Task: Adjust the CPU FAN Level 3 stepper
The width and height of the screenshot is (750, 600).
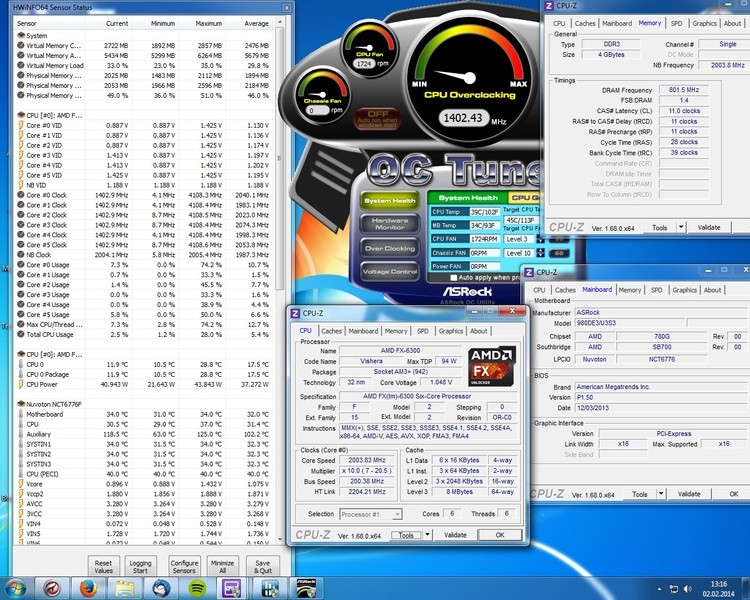Action: tap(540, 239)
